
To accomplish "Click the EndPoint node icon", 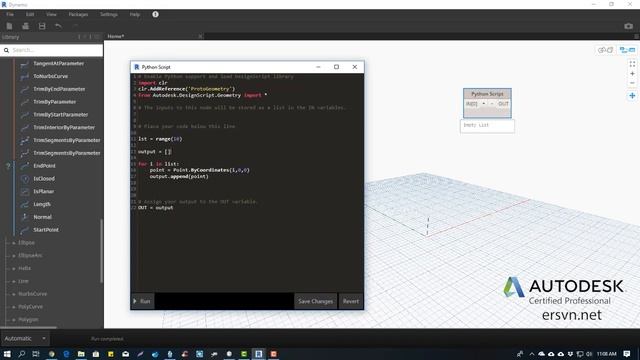I will point(24,166).
